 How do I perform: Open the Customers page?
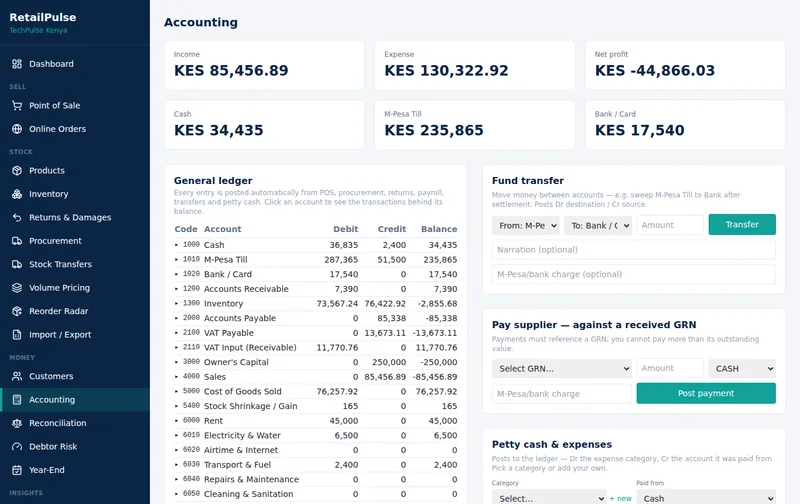(x=75, y=376)
